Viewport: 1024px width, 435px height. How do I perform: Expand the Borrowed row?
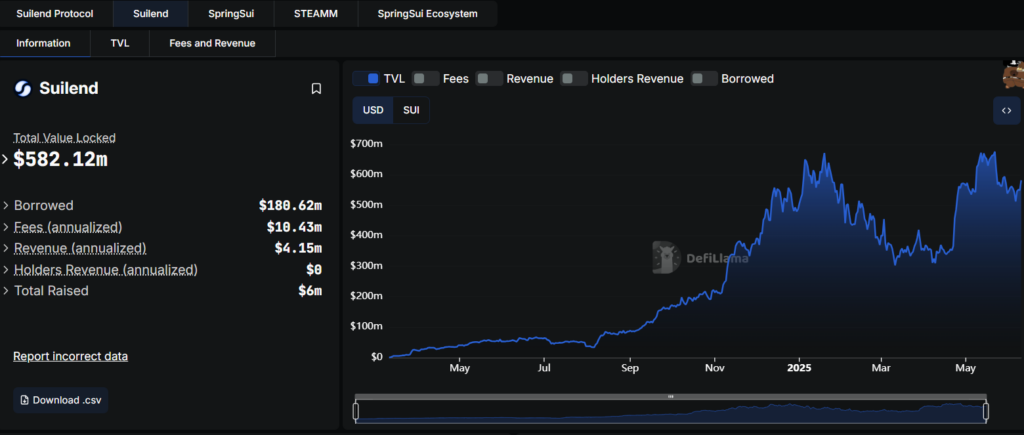tap(6, 206)
